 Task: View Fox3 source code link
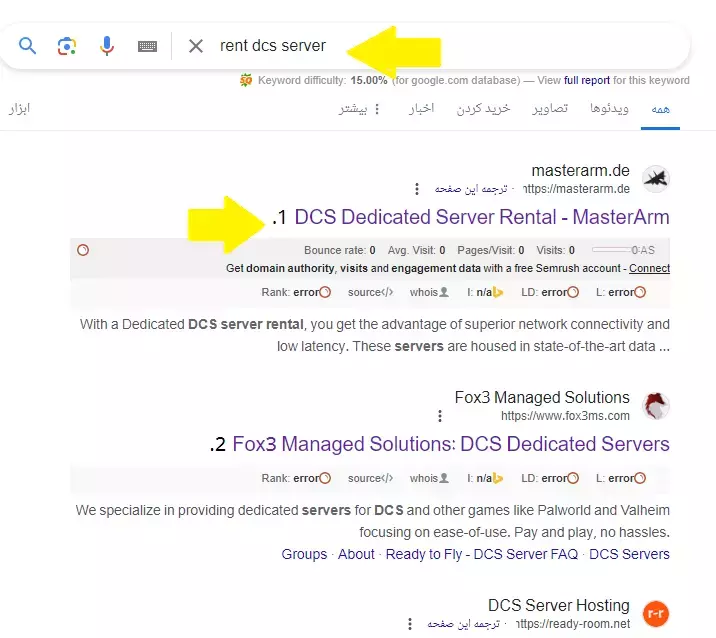point(370,478)
